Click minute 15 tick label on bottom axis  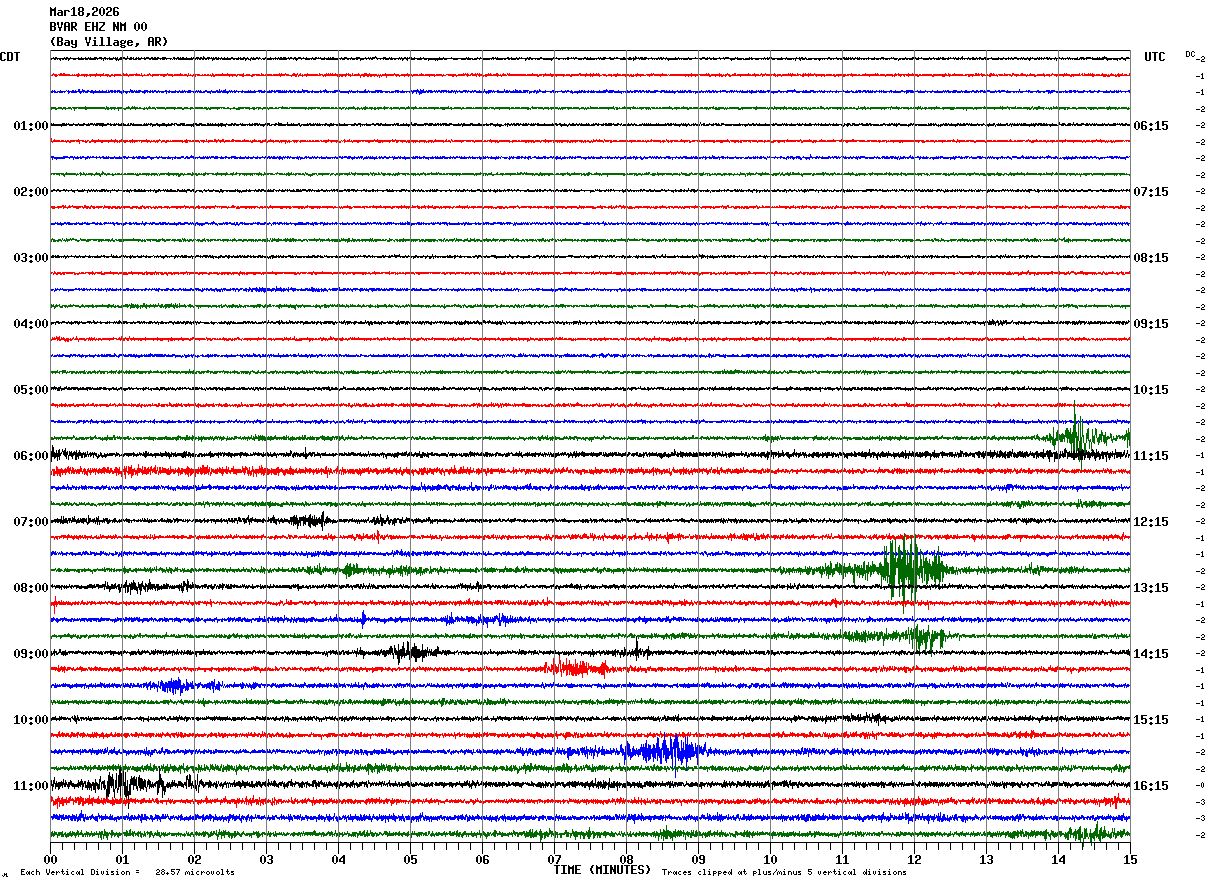pos(1130,859)
